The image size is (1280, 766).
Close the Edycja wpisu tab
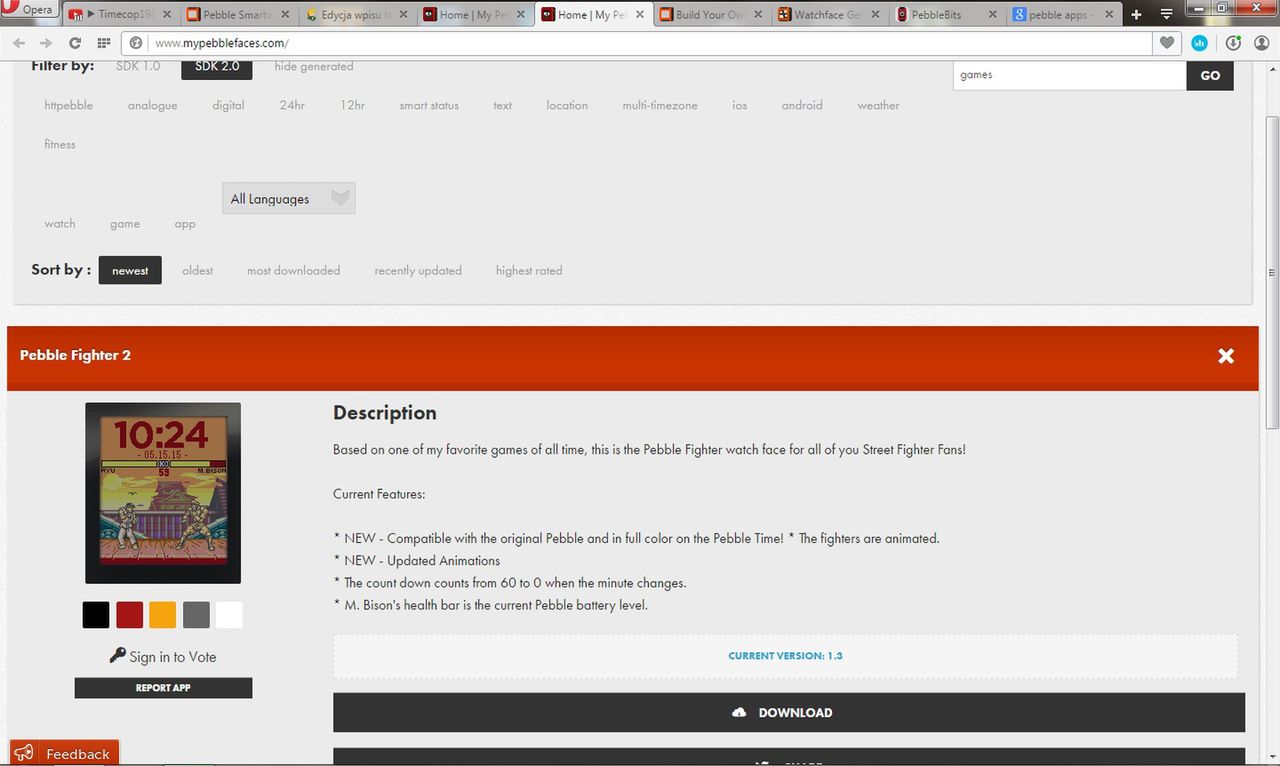click(402, 15)
